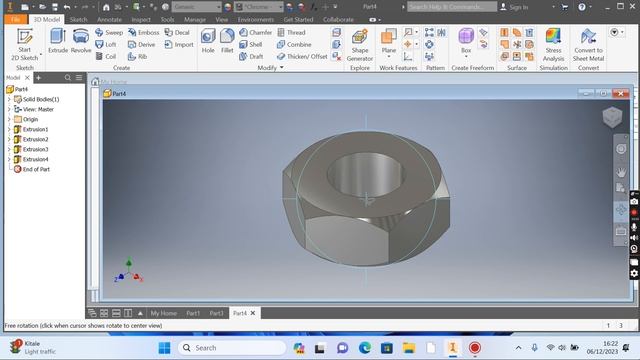This screenshot has width=640, height=360.
Task: Add a Thread feature
Action: click(x=291, y=32)
